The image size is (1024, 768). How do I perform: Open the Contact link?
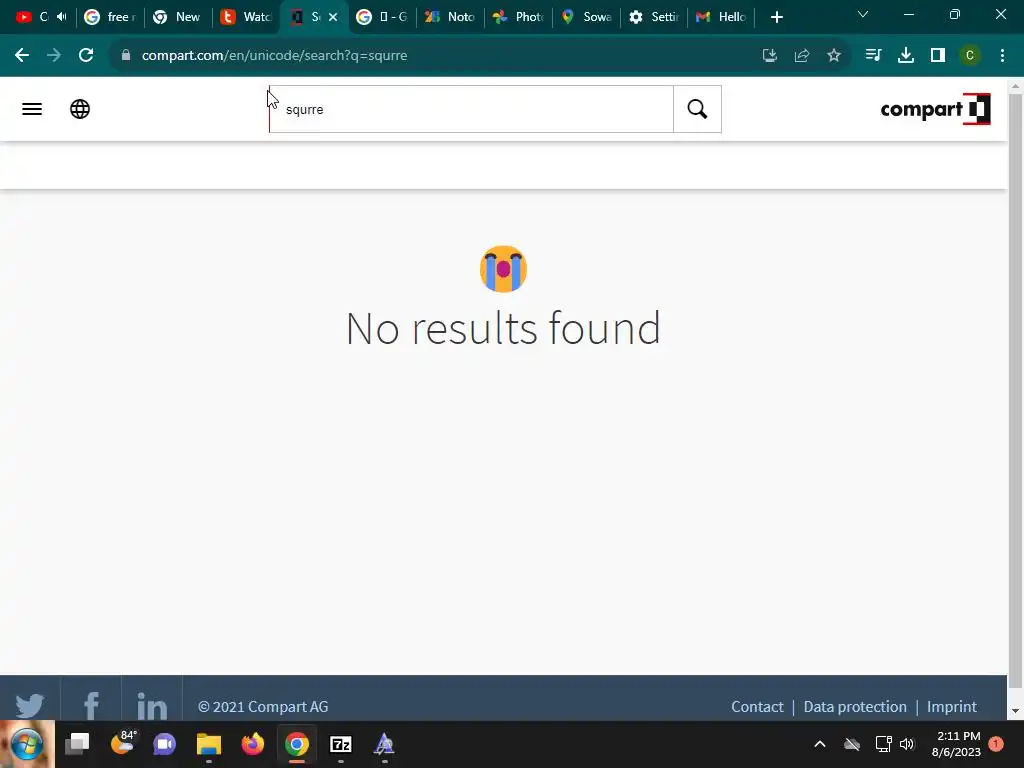click(x=757, y=707)
